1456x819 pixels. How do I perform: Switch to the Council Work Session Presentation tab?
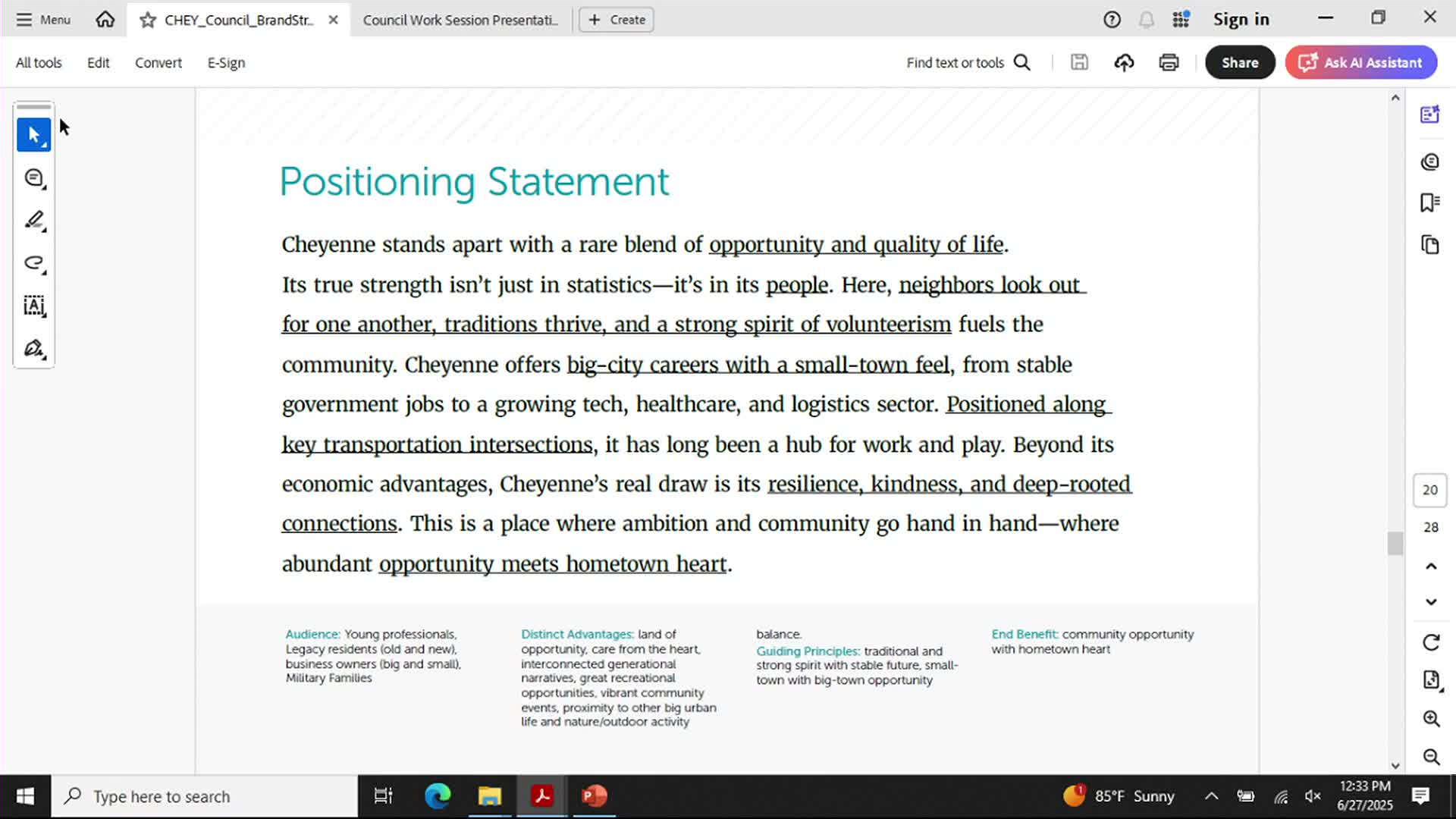pyautogui.click(x=461, y=20)
